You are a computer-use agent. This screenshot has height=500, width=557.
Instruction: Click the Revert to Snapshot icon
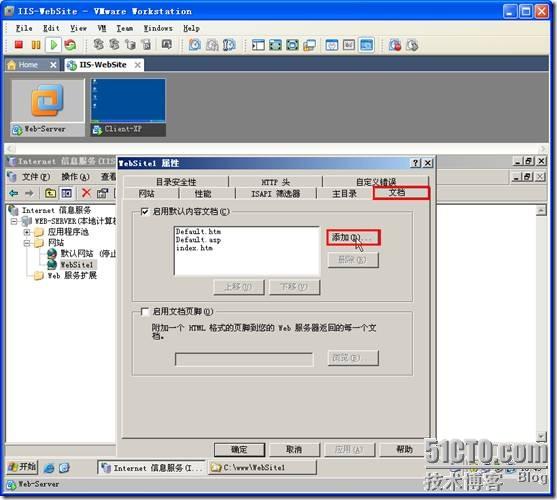click(212, 45)
